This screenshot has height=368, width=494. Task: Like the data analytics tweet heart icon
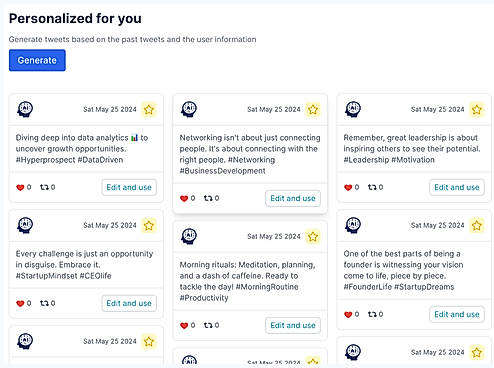[x=20, y=187]
